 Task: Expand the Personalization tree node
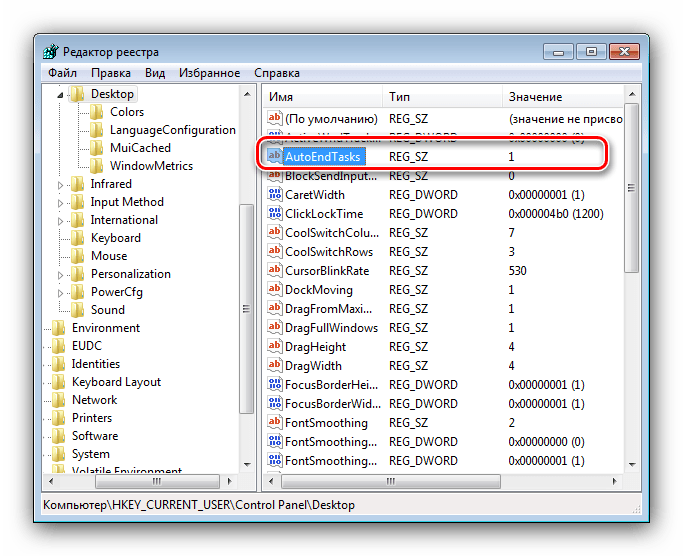(61, 275)
